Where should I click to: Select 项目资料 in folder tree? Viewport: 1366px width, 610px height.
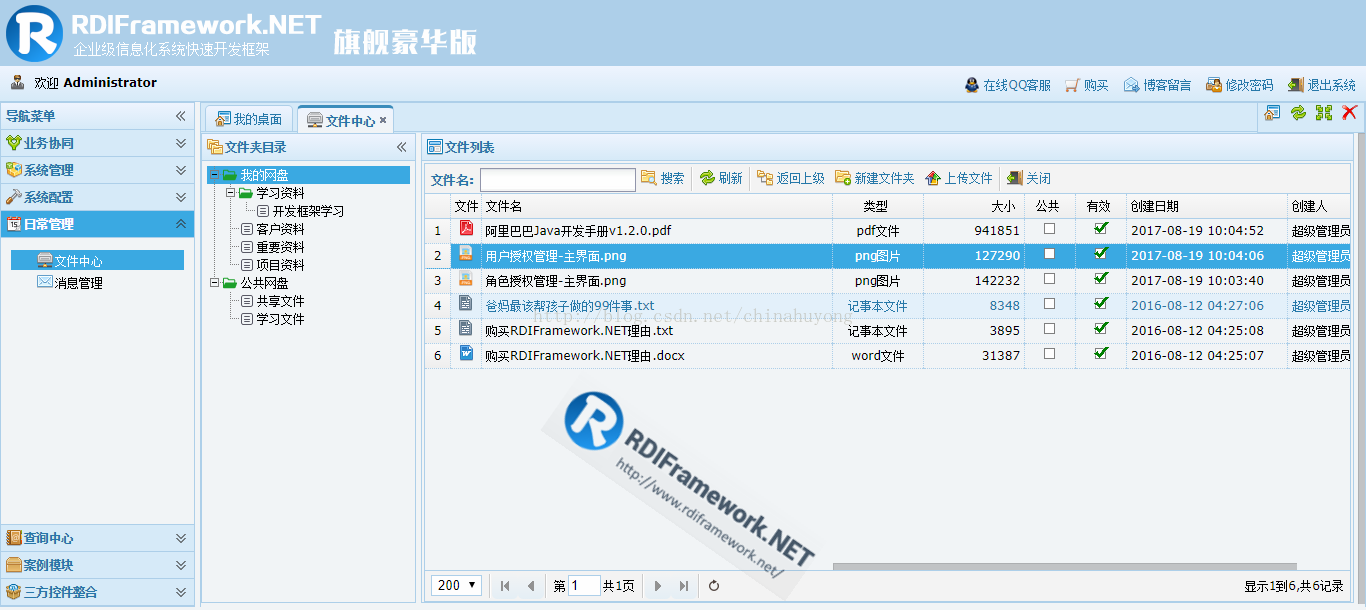pos(280,265)
